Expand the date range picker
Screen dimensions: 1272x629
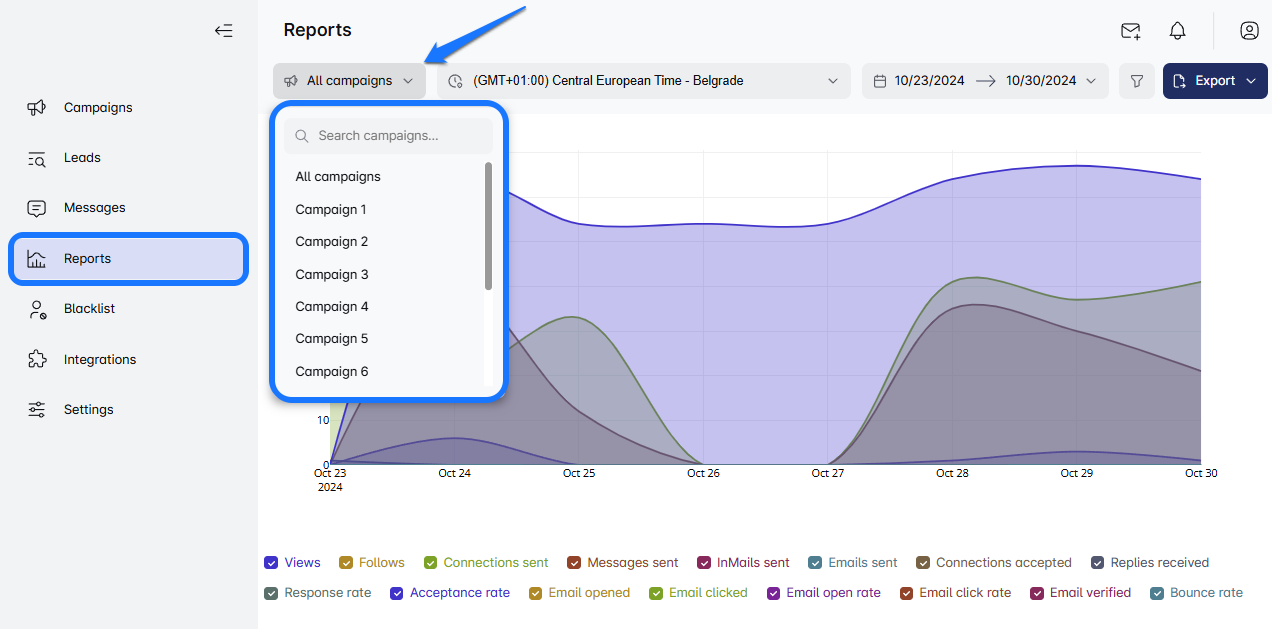point(984,81)
